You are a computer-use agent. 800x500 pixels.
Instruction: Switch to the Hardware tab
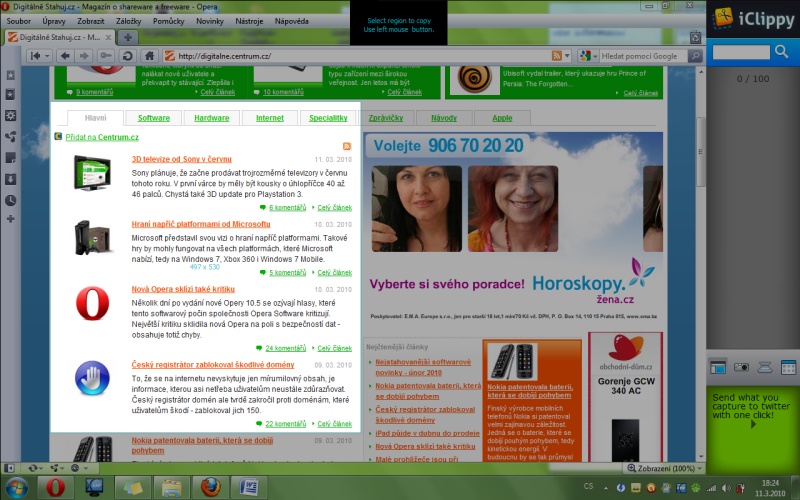[x=211, y=118]
